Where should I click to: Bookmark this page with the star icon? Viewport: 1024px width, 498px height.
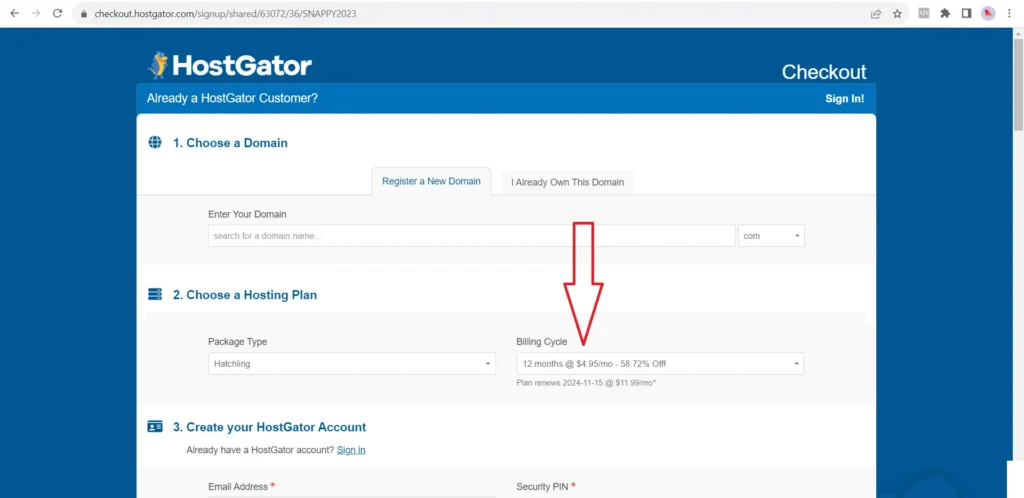click(897, 14)
